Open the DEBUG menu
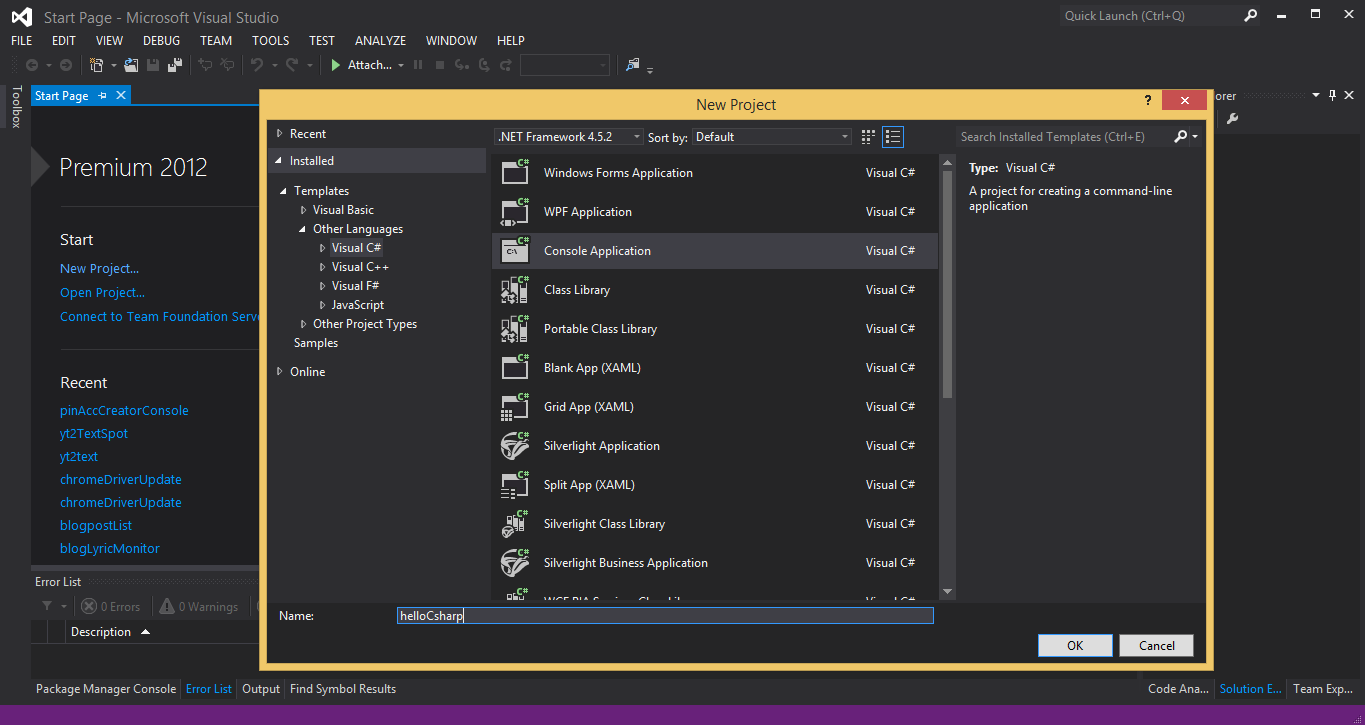 (162, 41)
